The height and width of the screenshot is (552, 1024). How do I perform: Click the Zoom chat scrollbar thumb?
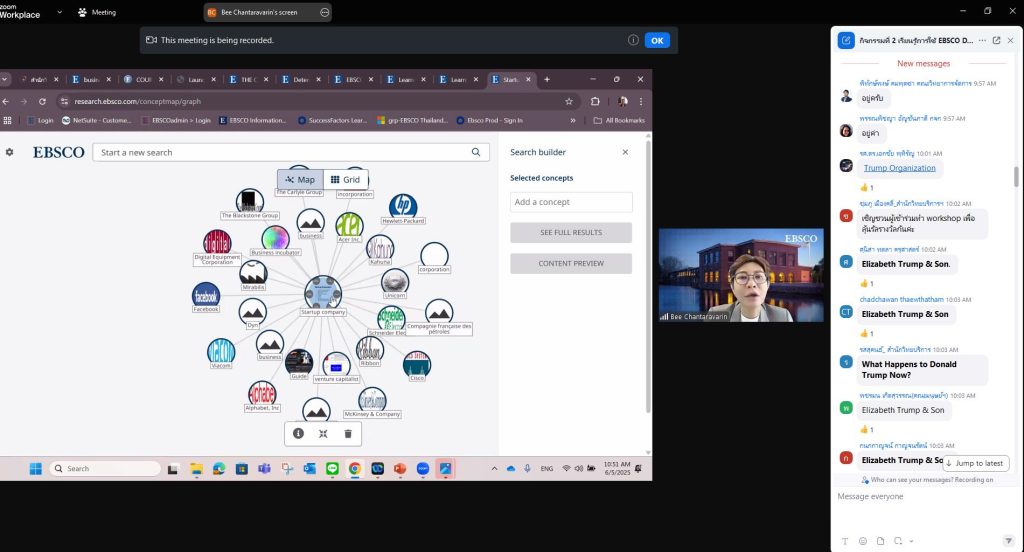pyautogui.click(x=1016, y=176)
